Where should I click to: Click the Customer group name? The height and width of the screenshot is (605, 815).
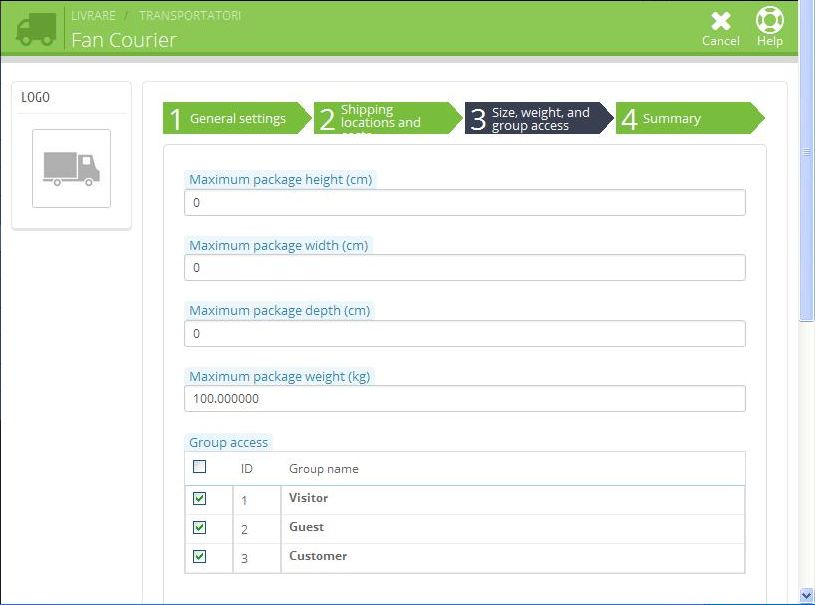(318, 556)
